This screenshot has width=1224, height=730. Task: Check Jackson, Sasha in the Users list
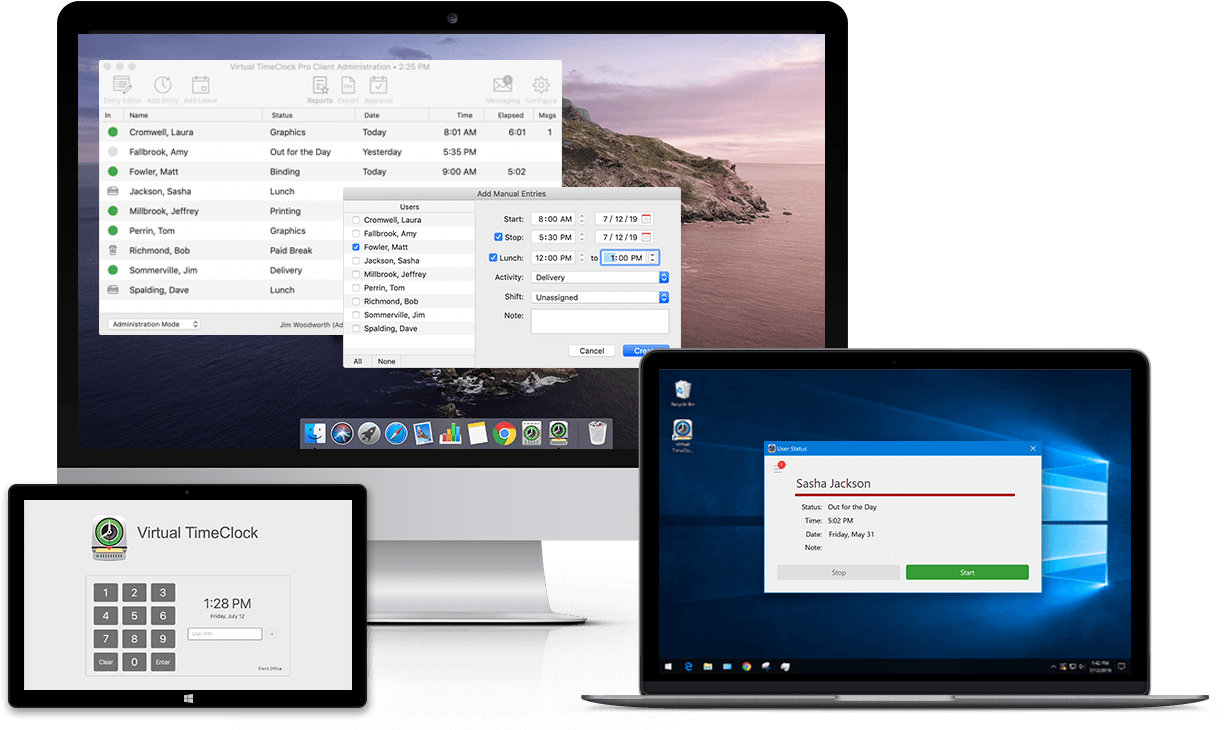click(x=357, y=261)
